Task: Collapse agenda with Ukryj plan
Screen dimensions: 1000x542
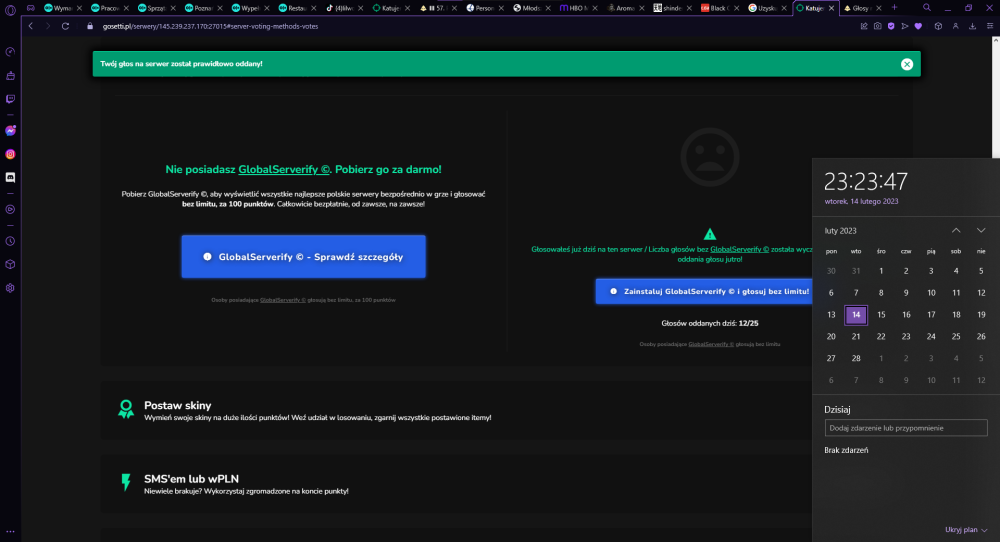Action: (x=966, y=530)
